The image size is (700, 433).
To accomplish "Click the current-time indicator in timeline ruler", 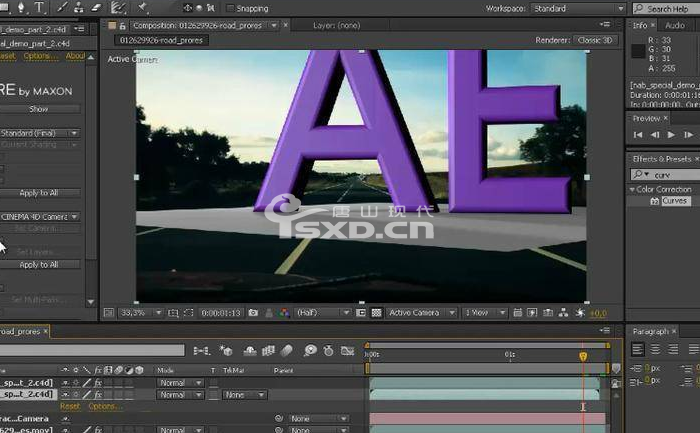I will point(583,356).
